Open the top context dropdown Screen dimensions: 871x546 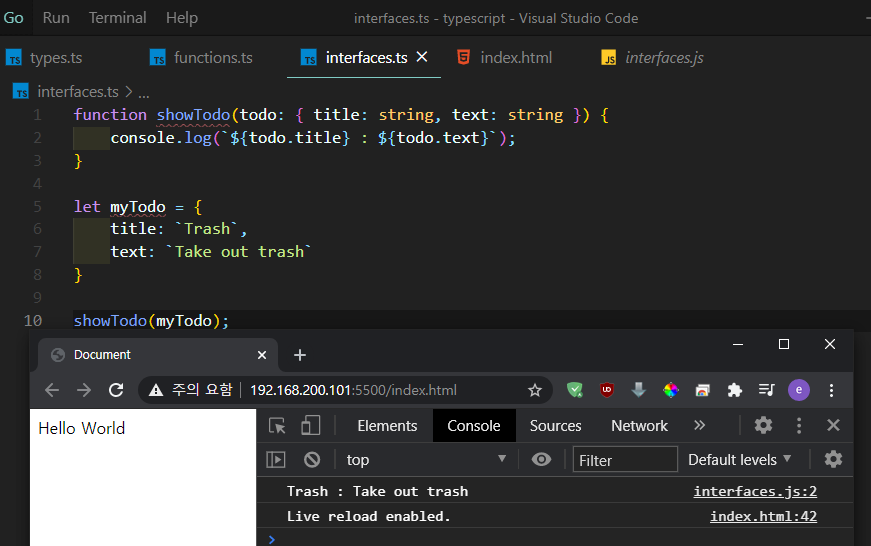tap(426, 459)
